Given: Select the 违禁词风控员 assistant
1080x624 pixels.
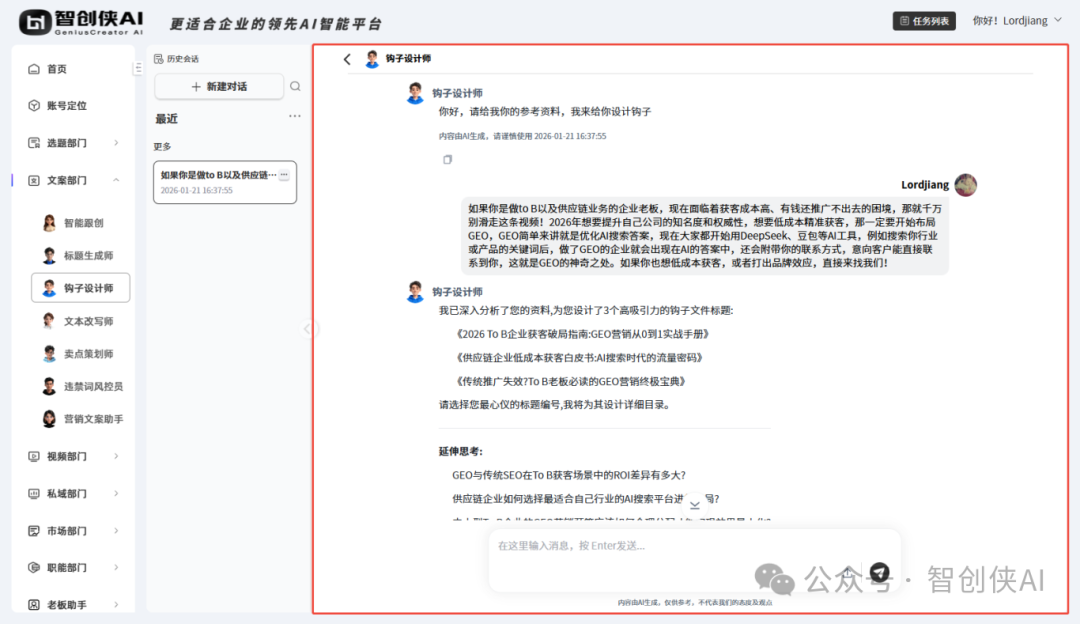Looking at the screenshot, I should tap(81, 386).
